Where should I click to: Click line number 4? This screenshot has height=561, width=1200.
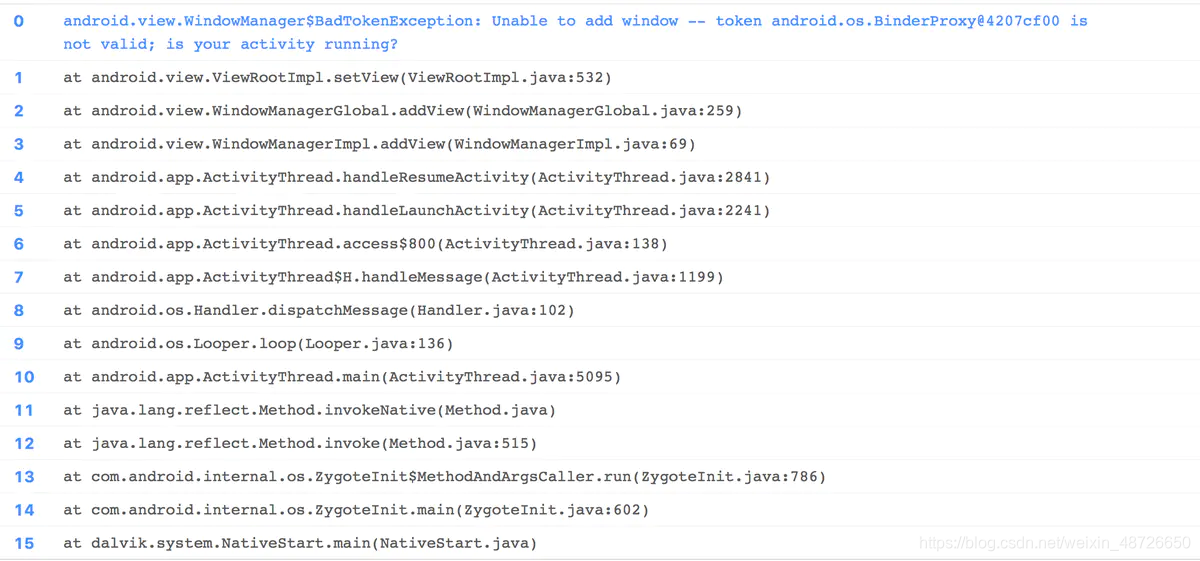pyautogui.click(x=19, y=177)
